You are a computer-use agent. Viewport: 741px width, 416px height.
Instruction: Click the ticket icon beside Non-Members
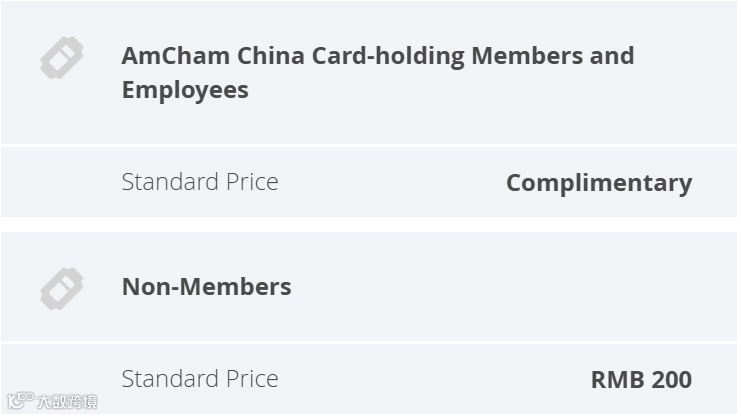(61, 288)
